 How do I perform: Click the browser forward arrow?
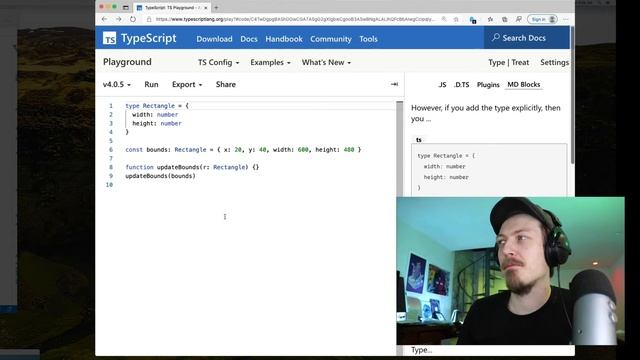118,19
